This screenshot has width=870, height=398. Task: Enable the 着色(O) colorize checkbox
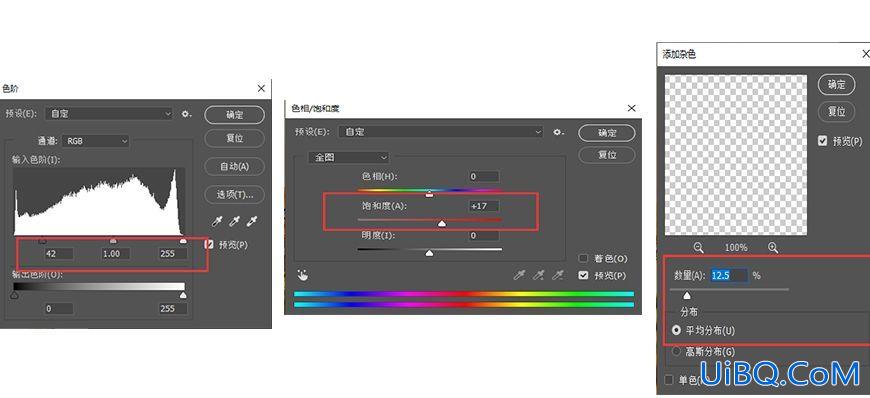point(583,258)
